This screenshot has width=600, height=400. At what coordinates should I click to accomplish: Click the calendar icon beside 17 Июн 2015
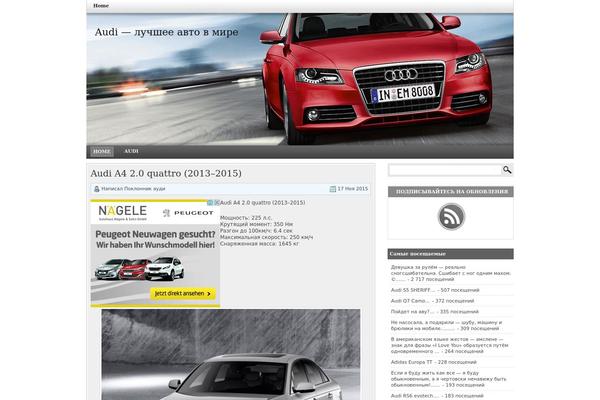(333, 189)
